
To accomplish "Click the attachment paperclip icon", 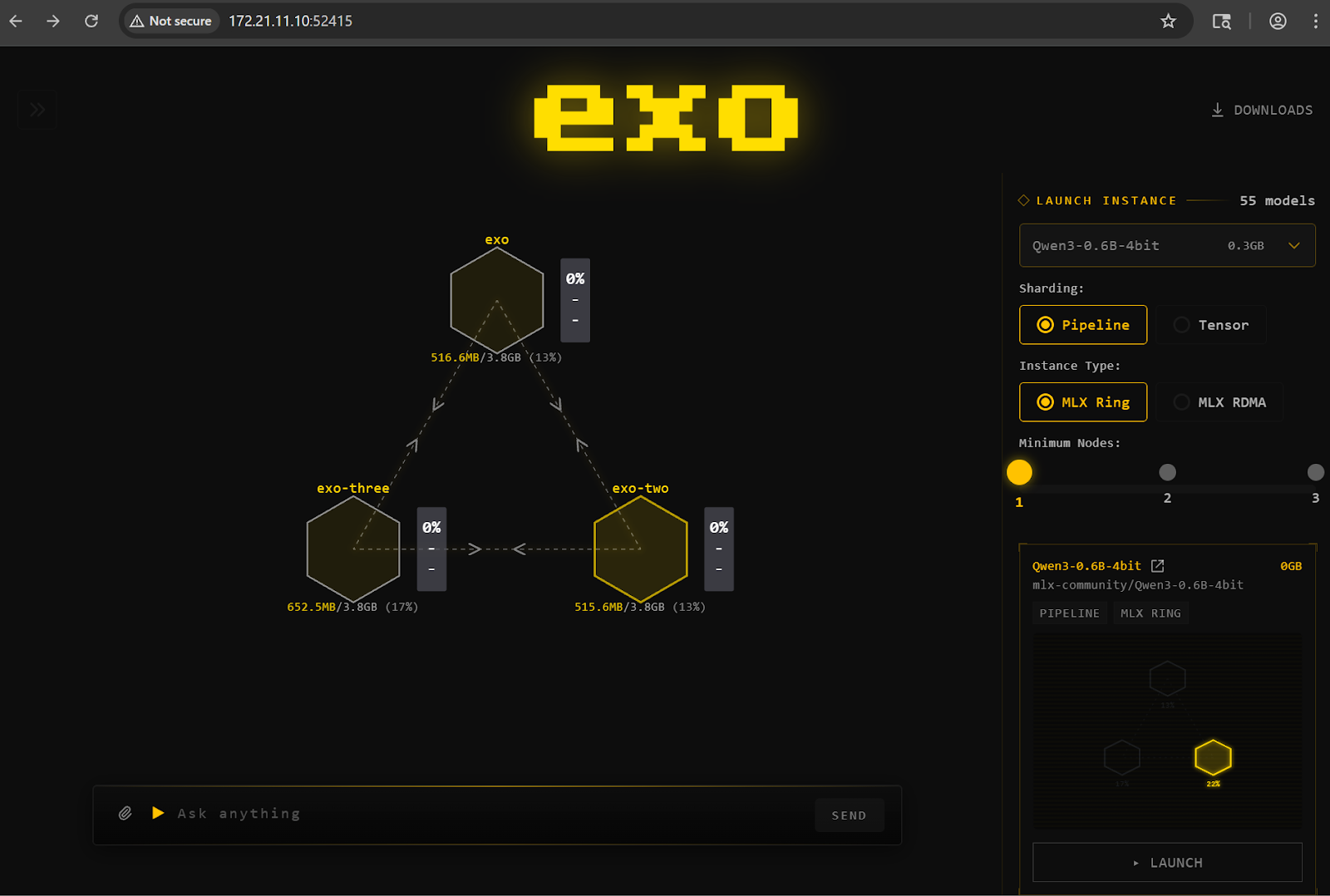I will click(x=125, y=813).
